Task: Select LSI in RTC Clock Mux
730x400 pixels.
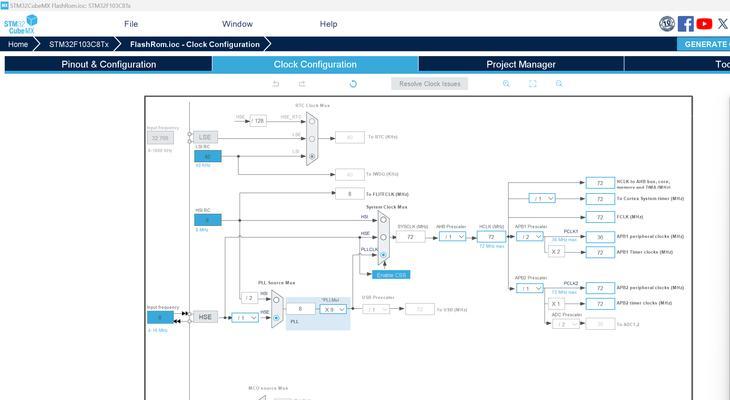Action: tap(312, 156)
